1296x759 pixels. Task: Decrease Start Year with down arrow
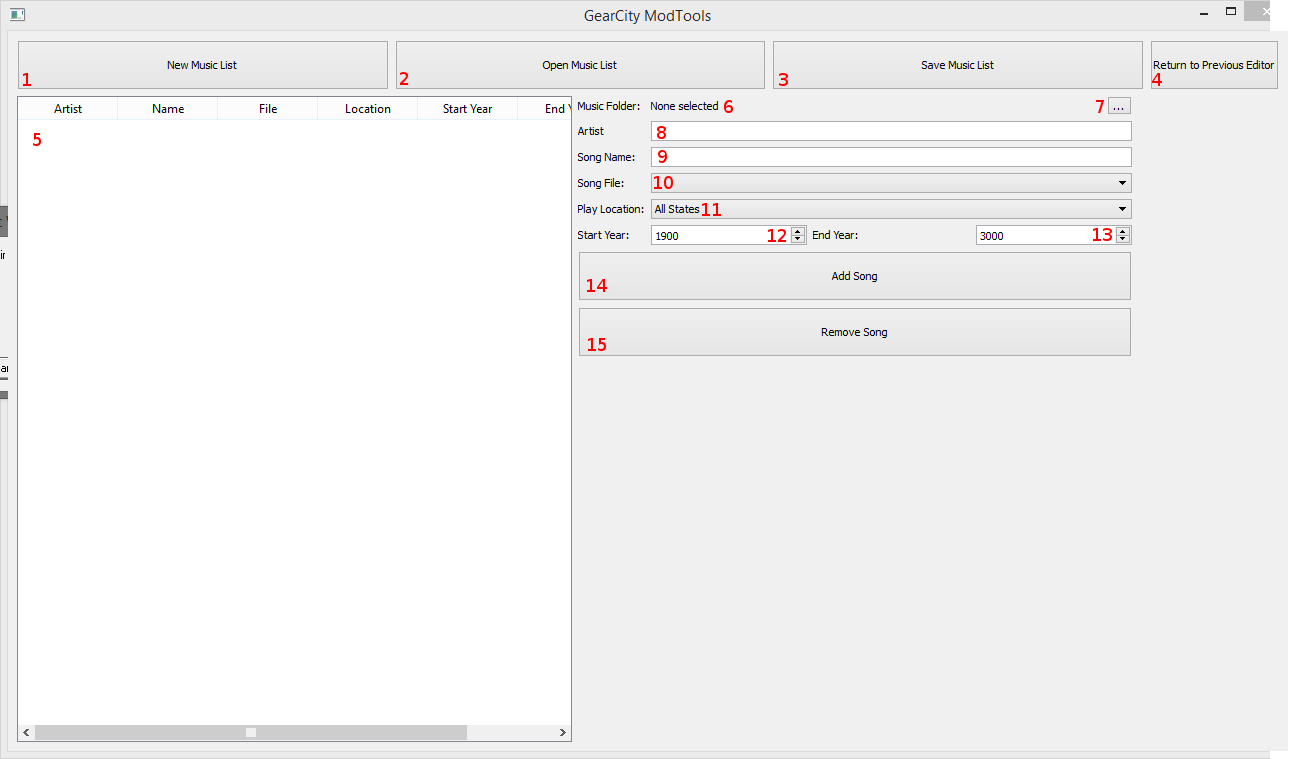pyautogui.click(x=798, y=240)
